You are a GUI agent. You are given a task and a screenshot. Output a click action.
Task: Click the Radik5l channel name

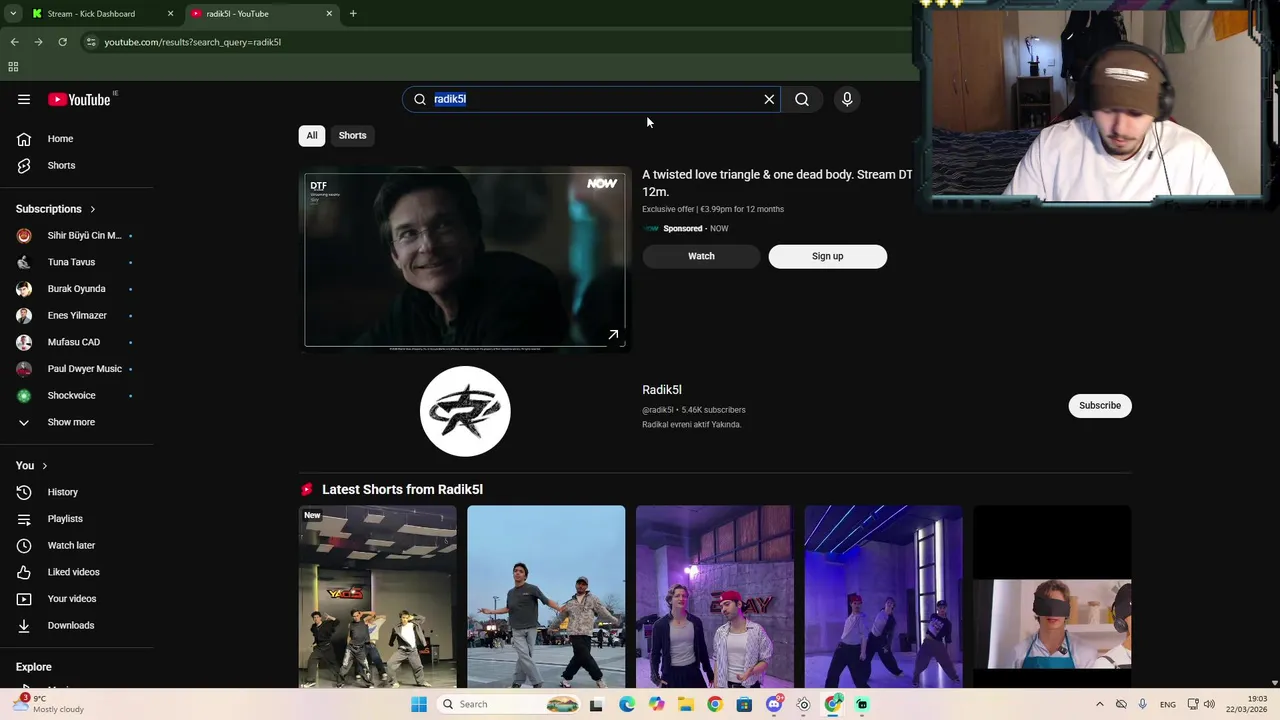[x=662, y=390]
